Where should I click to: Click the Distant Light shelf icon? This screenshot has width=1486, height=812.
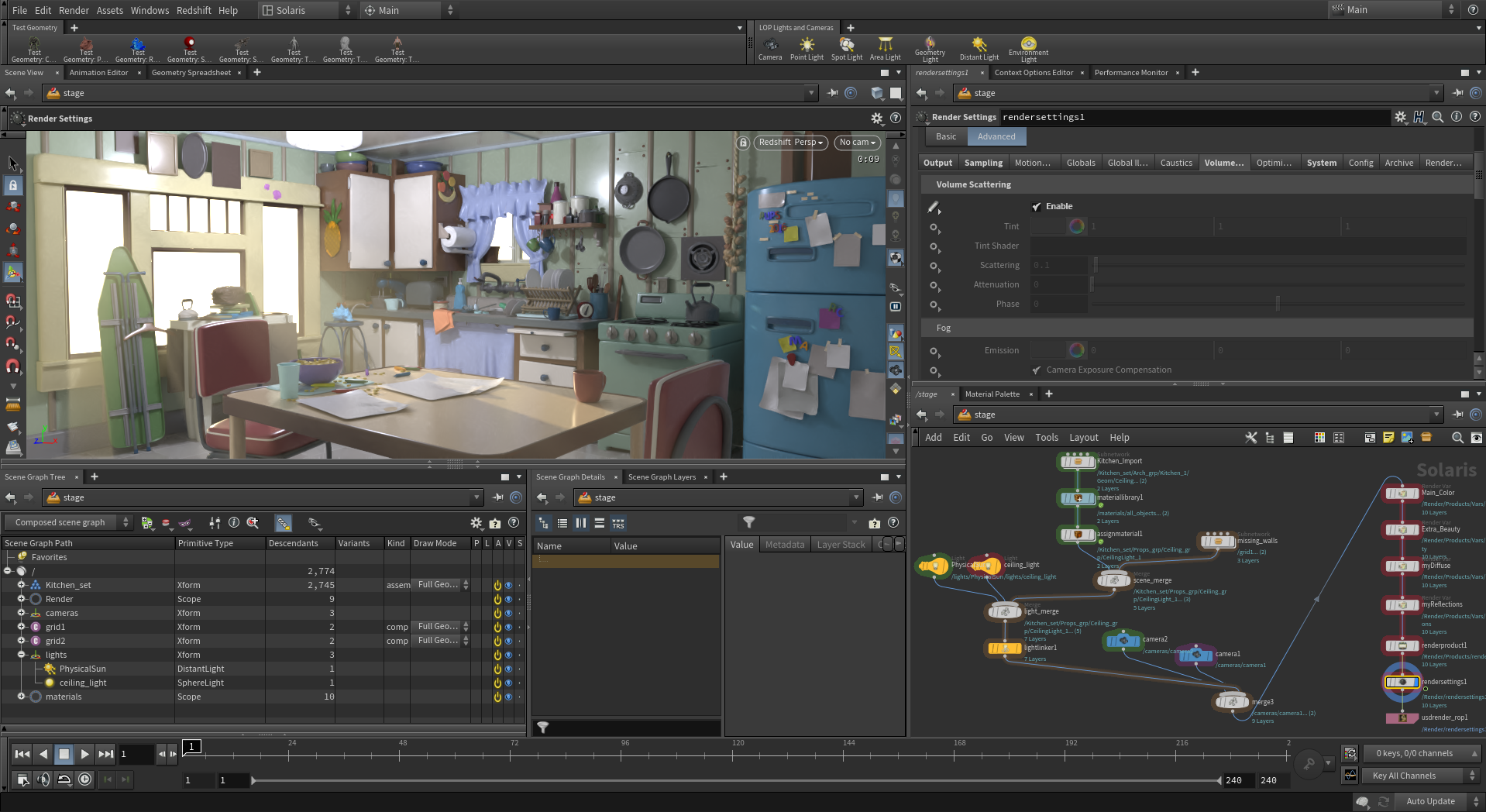[x=979, y=48]
